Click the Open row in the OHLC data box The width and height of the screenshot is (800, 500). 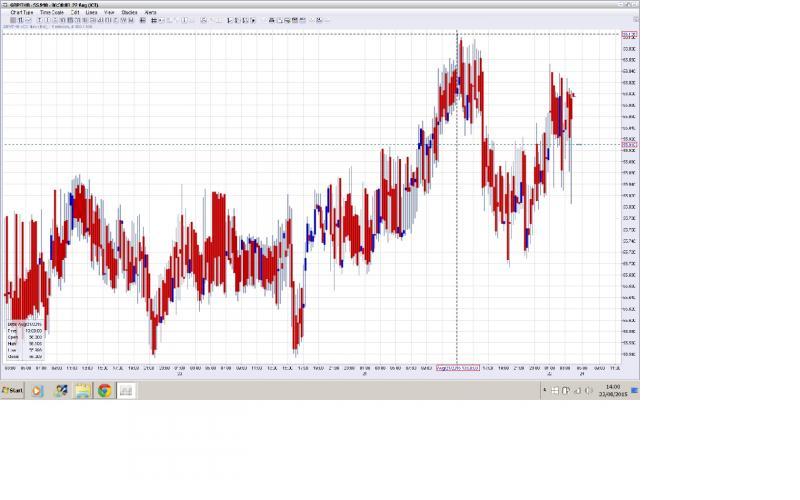24,337
